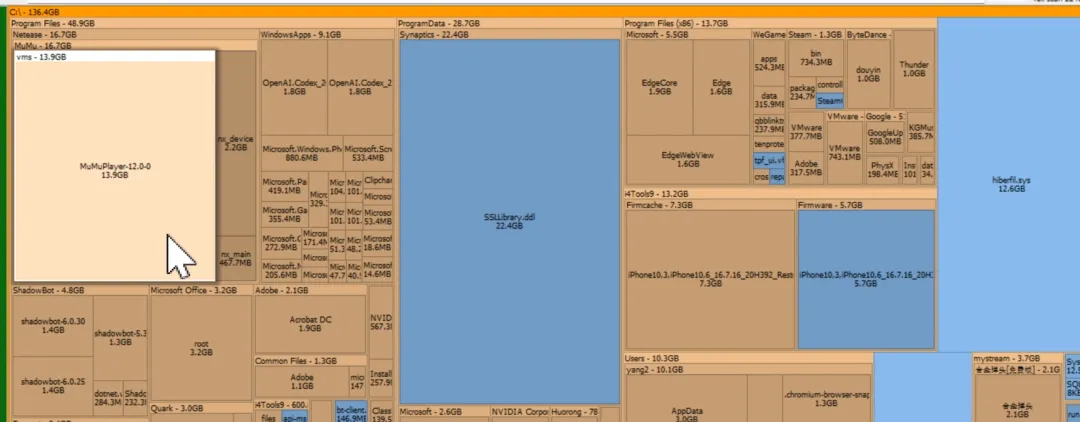Viewport: 1080px width, 422px height.
Task: Click the packag 234.7MB block
Action: 802,93
